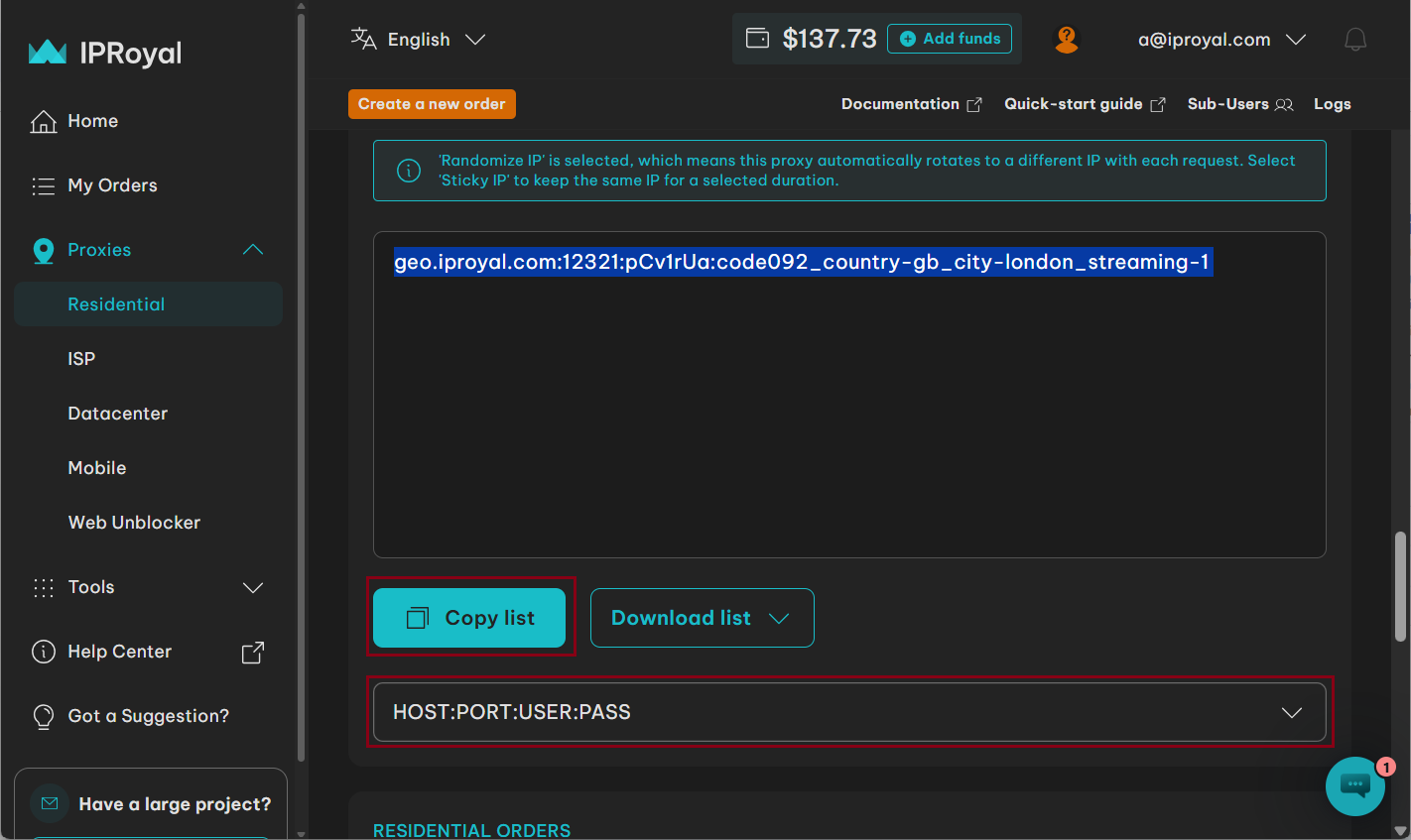Open the English language dropdown

pyautogui.click(x=418, y=40)
